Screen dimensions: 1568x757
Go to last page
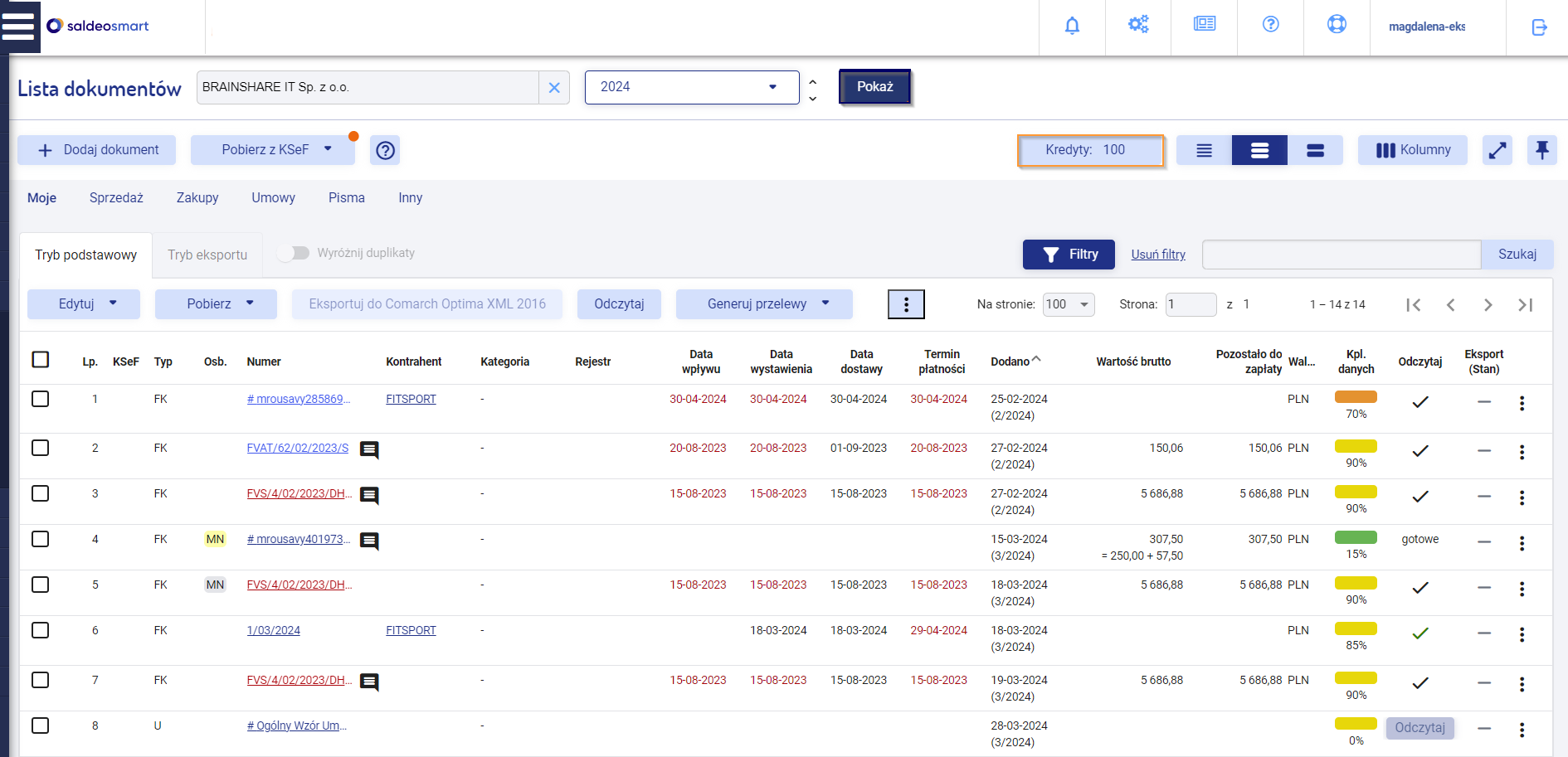point(1525,305)
